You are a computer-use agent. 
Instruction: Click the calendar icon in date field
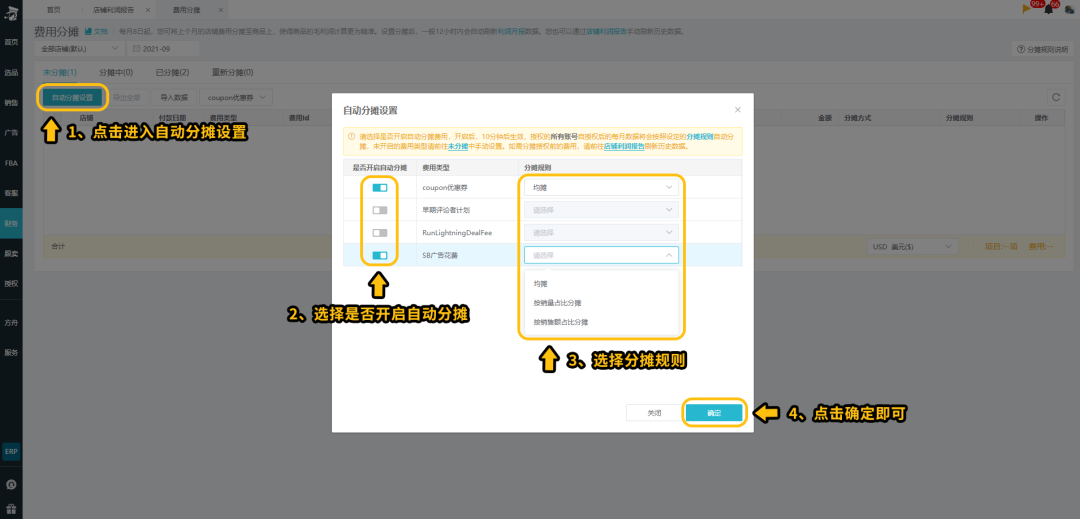pos(136,49)
